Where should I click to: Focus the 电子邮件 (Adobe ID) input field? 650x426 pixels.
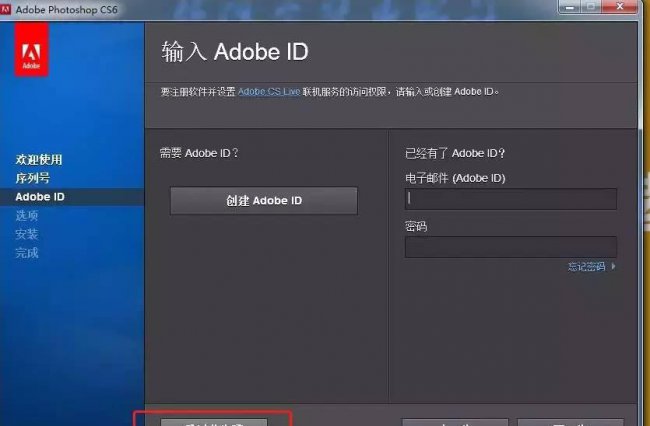511,199
